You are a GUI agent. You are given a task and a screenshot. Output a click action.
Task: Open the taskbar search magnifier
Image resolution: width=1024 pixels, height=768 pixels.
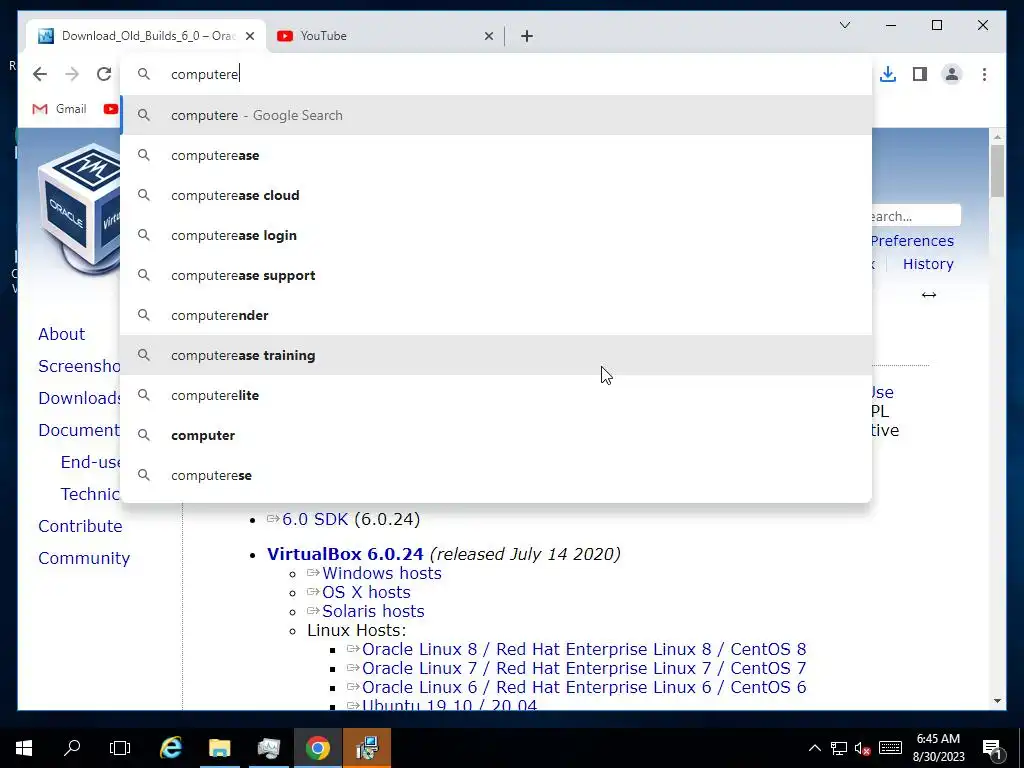point(72,748)
